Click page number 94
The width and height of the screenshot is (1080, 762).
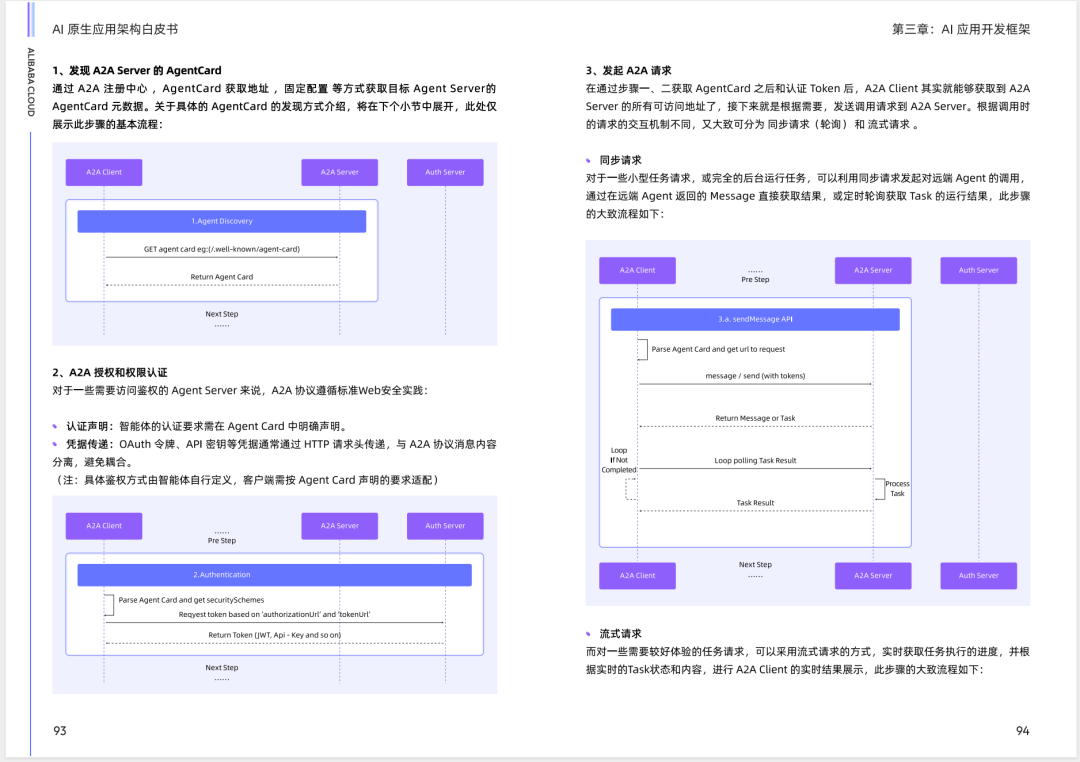pyautogui.click(x=1023, y=731)
